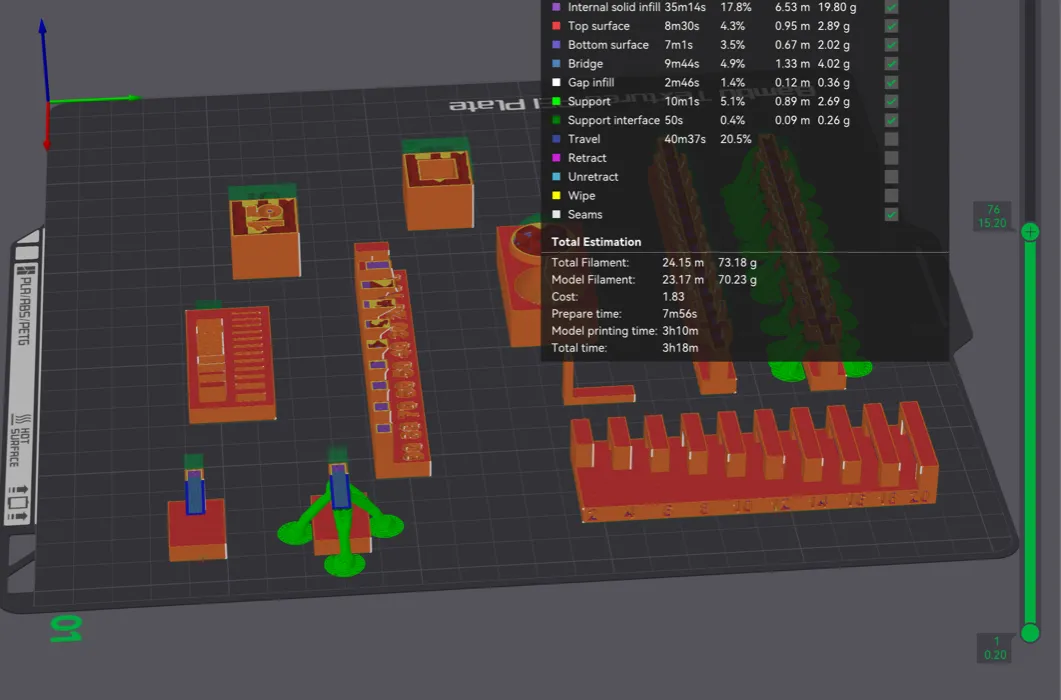
Task: Enable the Travel moves checkbox
Action: click(891, 139)
